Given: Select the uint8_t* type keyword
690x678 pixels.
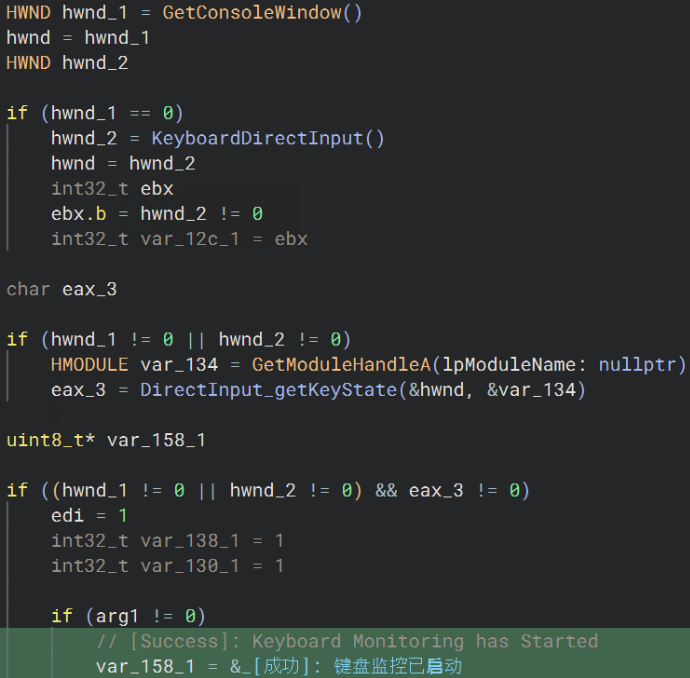Looking at the screenshot, I should click(x=51, y=440).
